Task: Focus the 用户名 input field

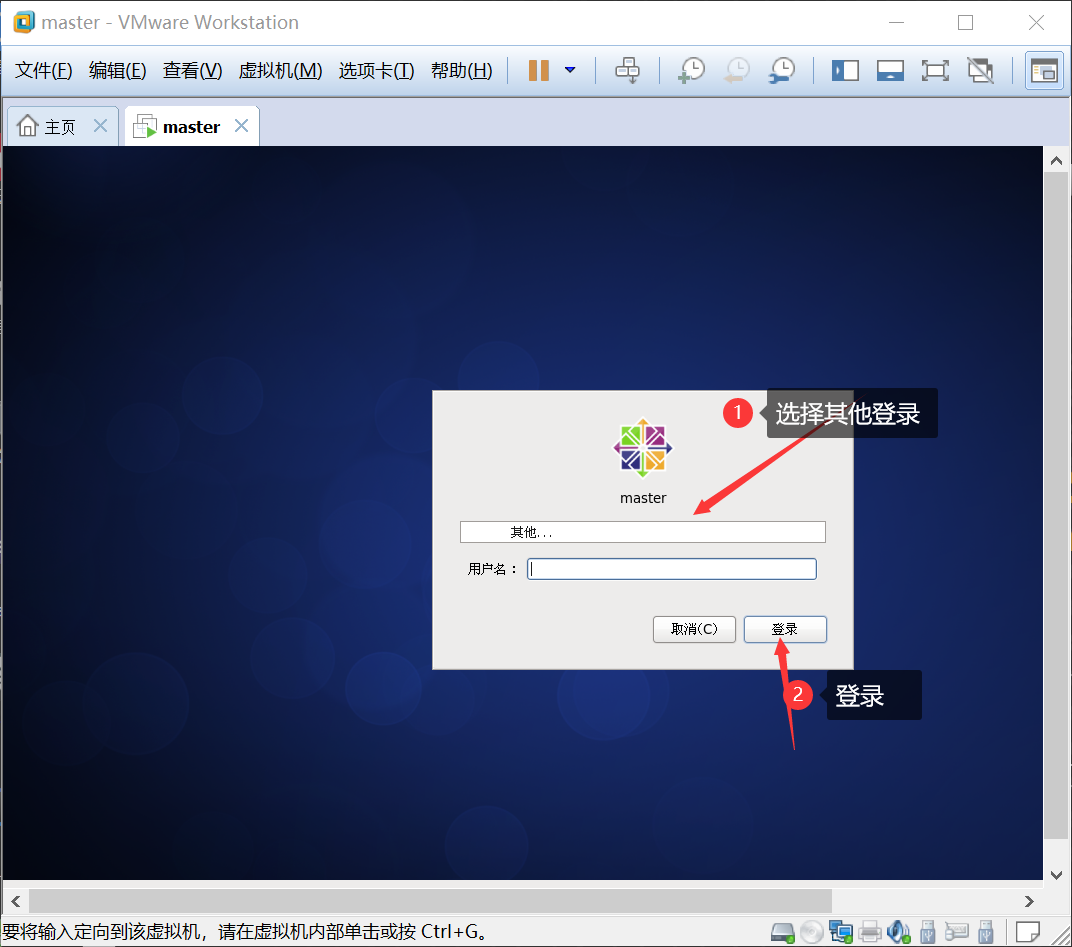Action: coord(671,569)
